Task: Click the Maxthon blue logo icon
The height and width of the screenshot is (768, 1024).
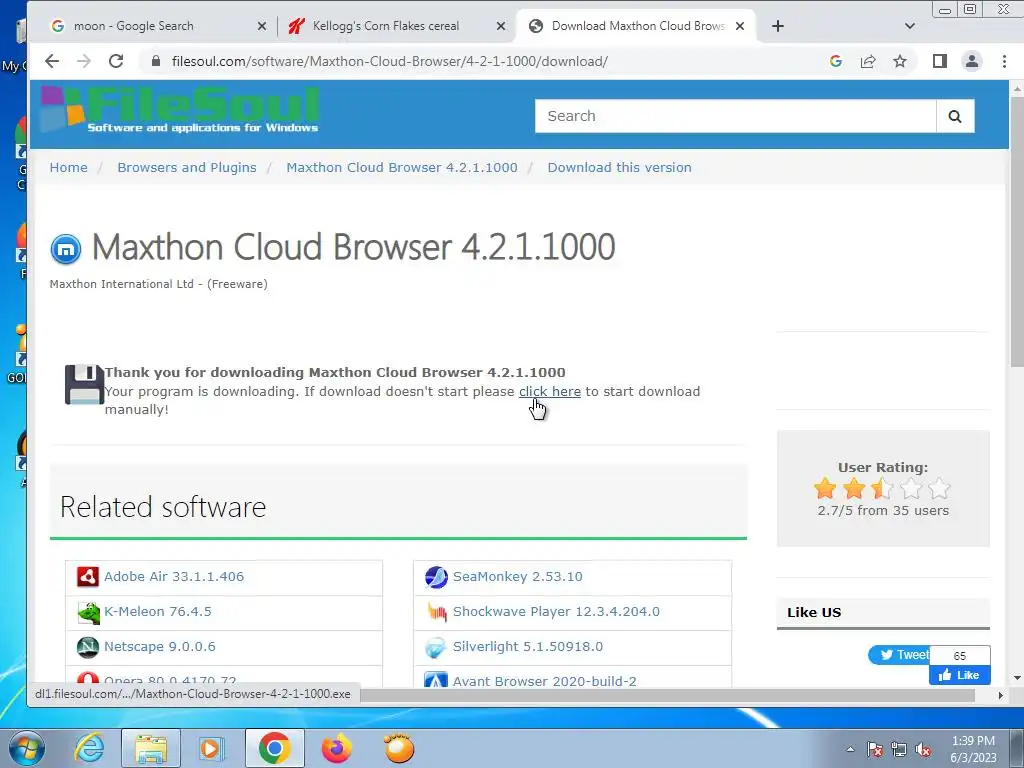Action: click(x=66, y=249)
